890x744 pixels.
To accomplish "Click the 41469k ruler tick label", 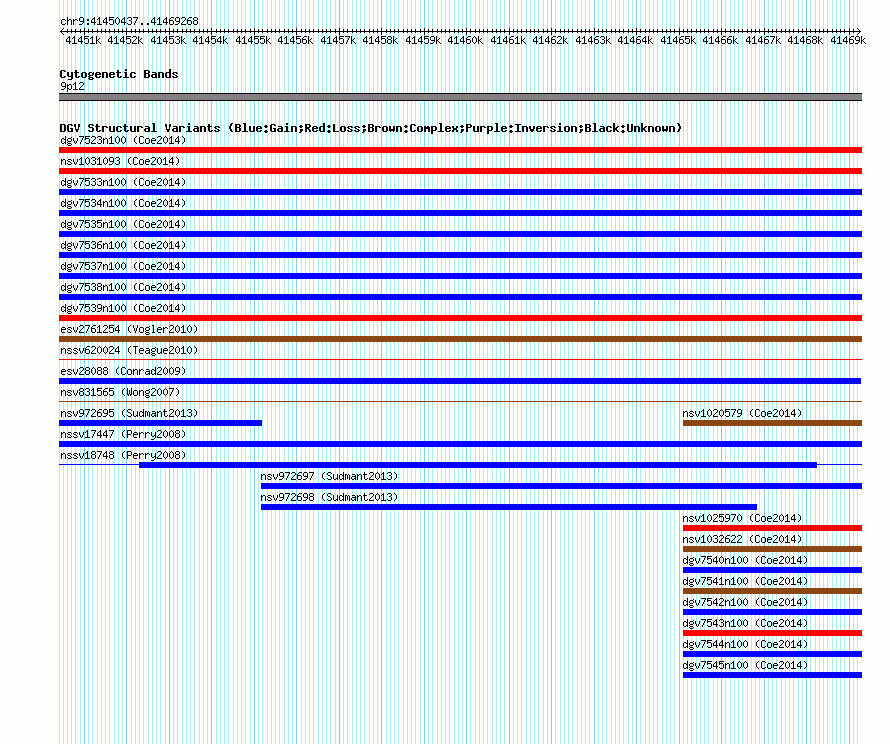I will click(848, 40).
